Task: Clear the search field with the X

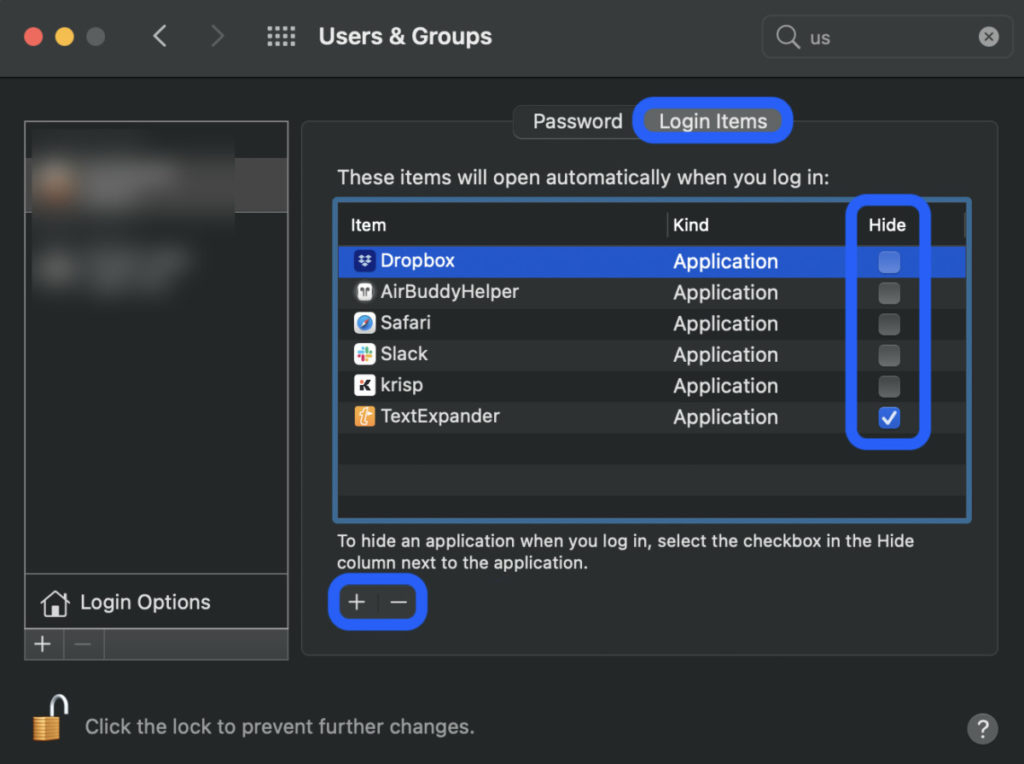Action: pyautogui.click(x=988, y=36)
